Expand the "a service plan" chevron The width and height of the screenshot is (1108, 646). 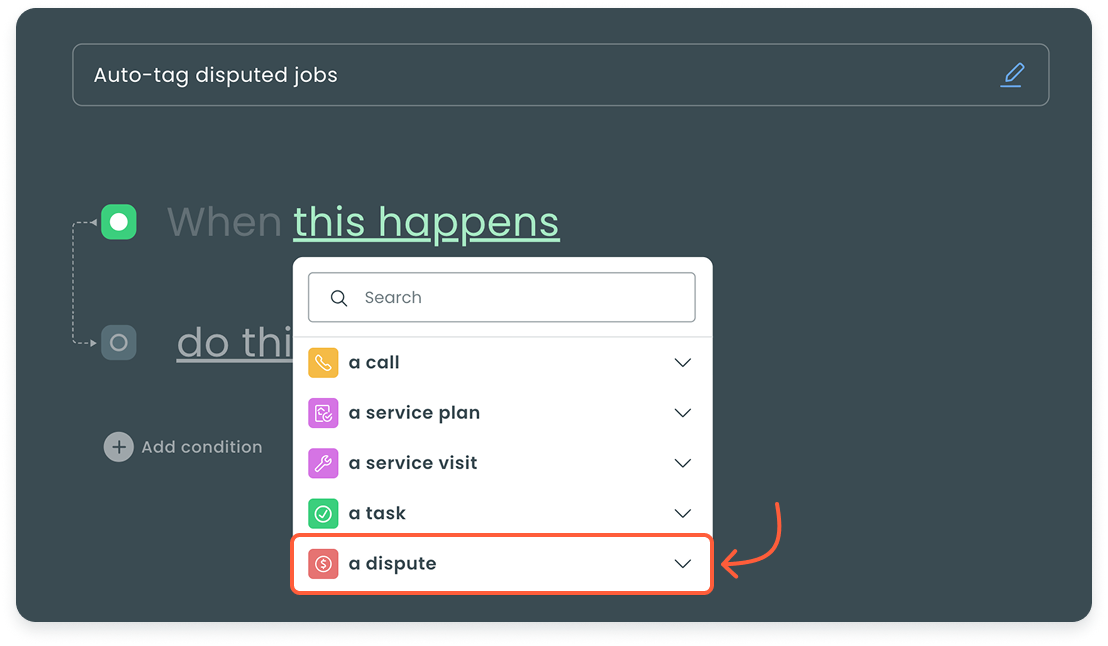pyautogui.click(x=683, y=413)
